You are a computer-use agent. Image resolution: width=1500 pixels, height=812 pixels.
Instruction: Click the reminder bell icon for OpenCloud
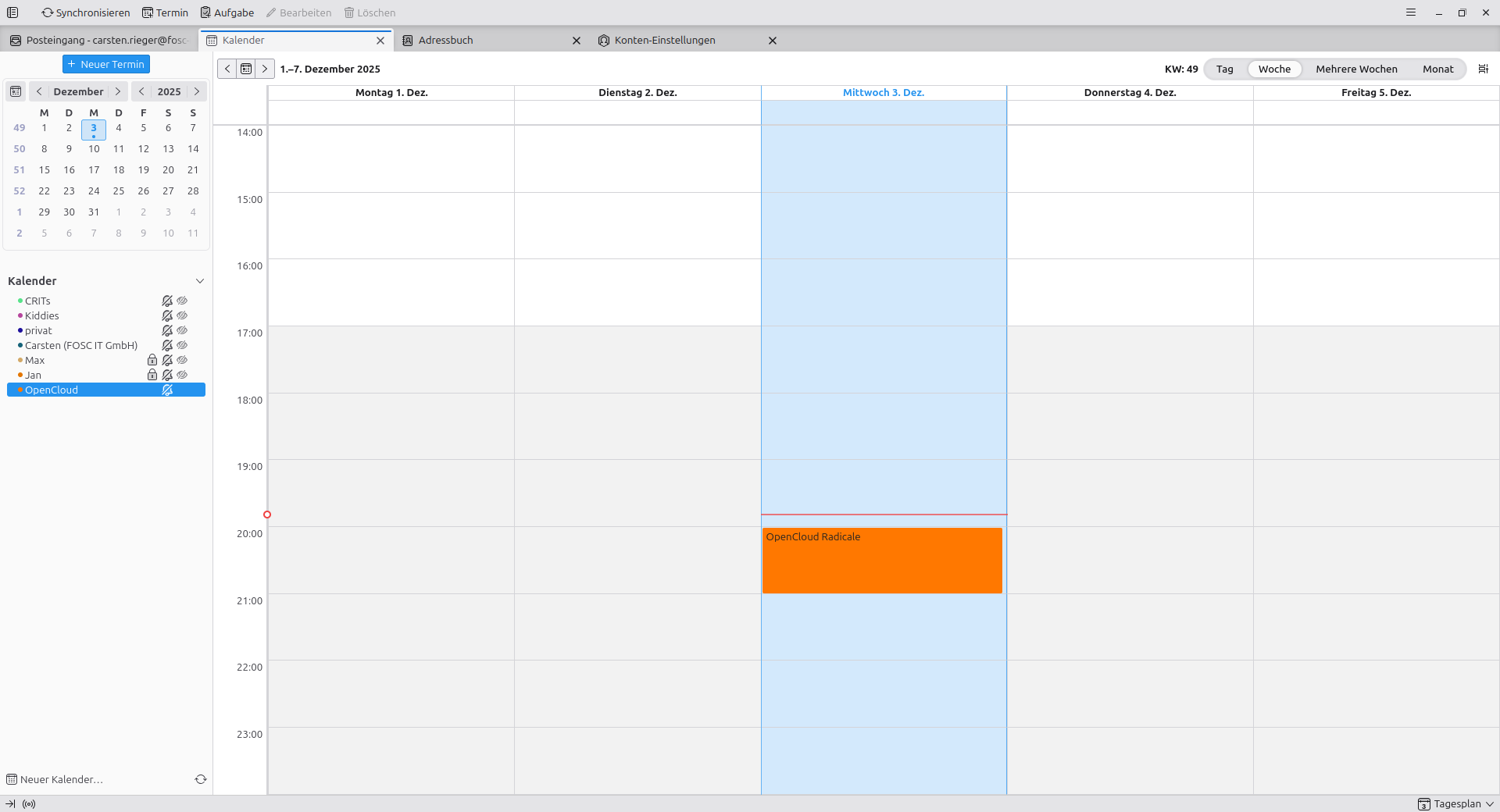167,390
